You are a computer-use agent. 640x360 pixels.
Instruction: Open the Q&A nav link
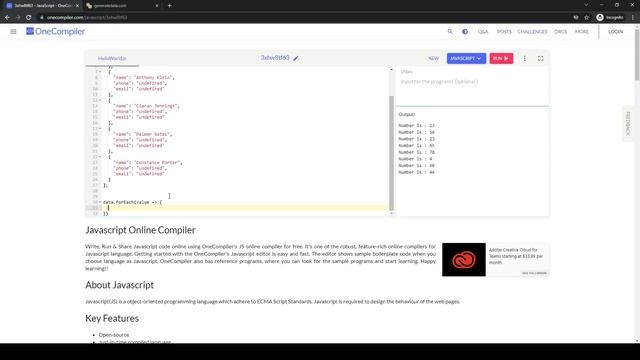click(x=483, y=31)
